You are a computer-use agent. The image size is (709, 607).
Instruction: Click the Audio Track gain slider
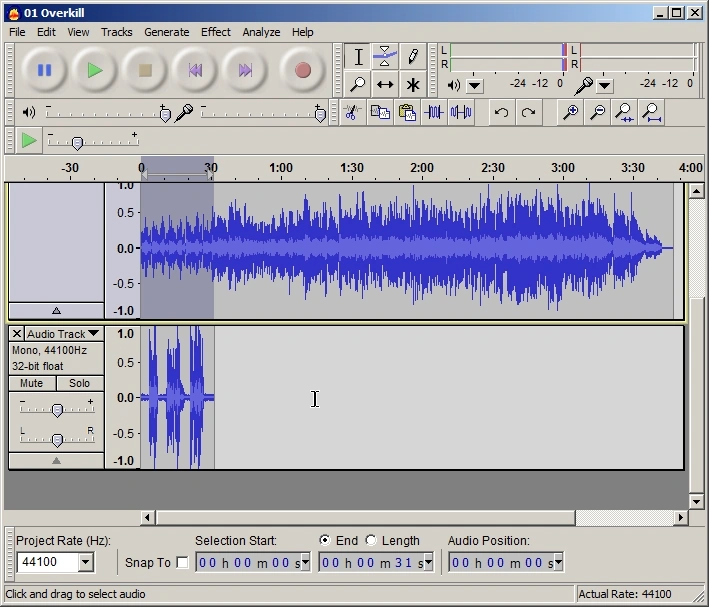tap(57, 410)
